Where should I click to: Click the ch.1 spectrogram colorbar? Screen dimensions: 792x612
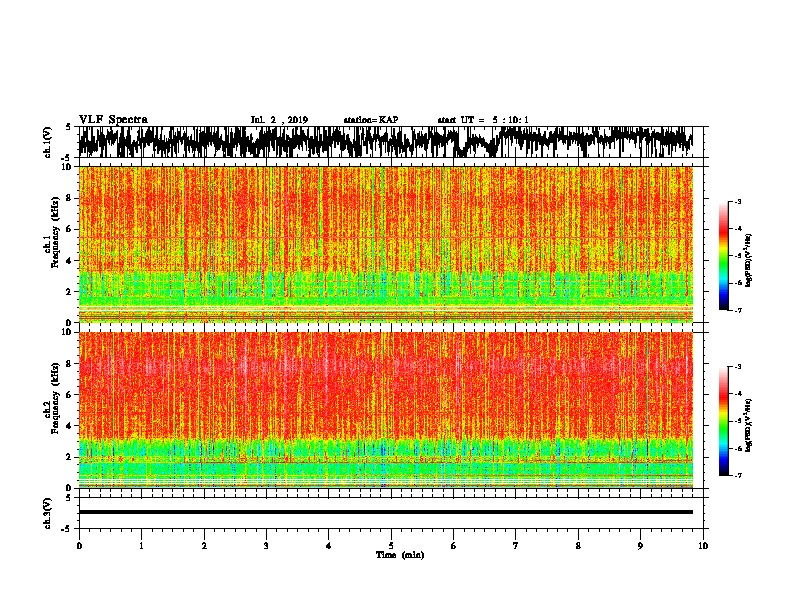point(724,256)
